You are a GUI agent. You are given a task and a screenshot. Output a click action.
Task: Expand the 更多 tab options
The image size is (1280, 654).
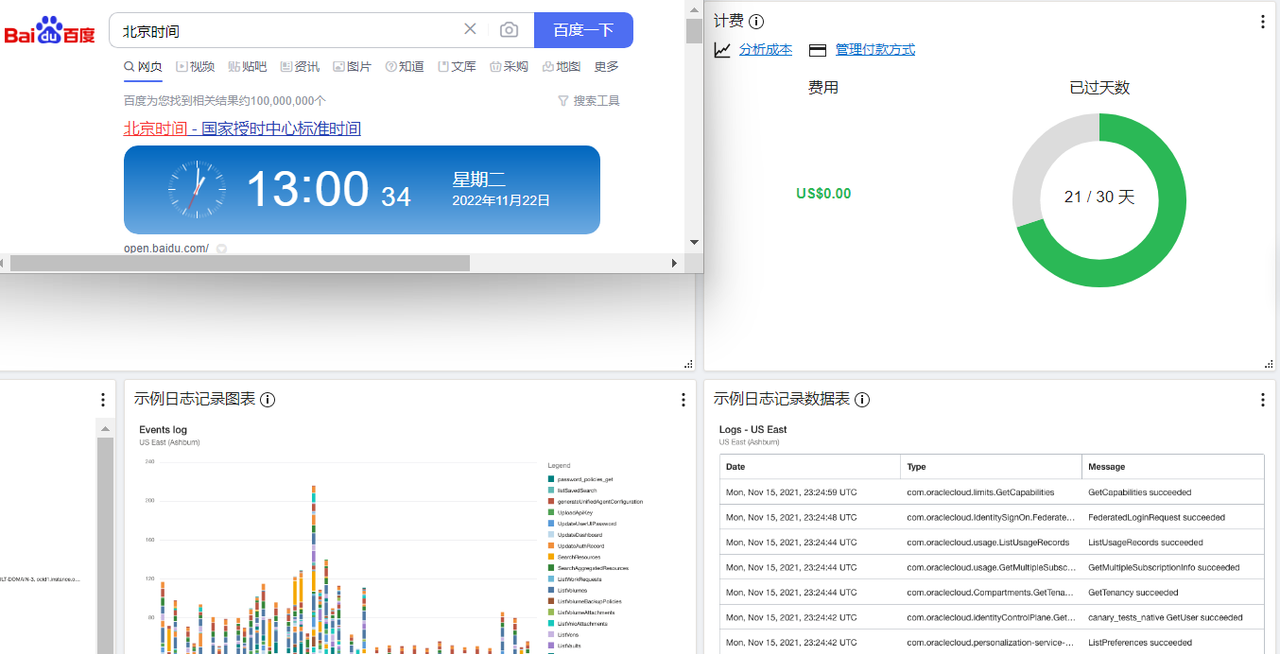click(x=606, y=67)
